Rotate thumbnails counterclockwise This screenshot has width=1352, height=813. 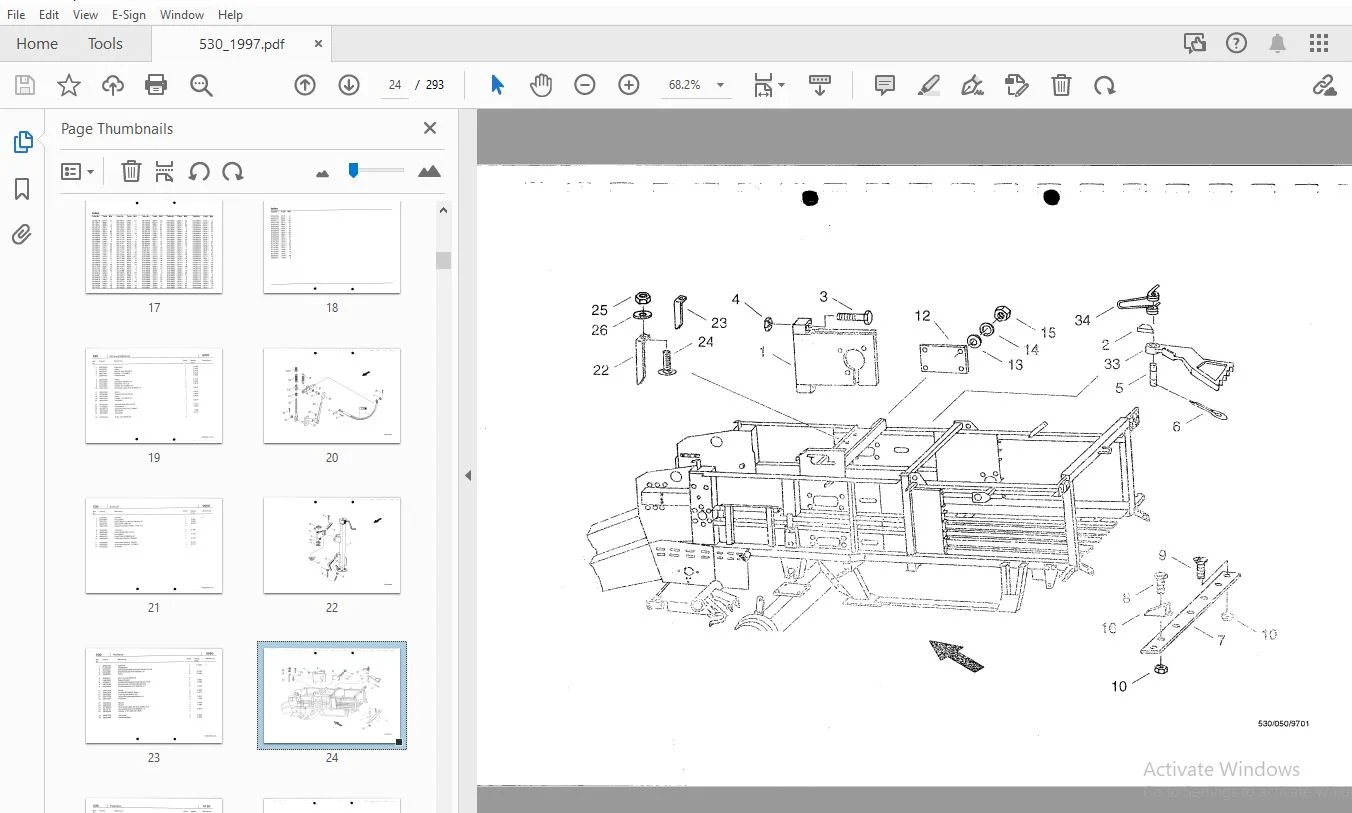(x=199, y=171)
